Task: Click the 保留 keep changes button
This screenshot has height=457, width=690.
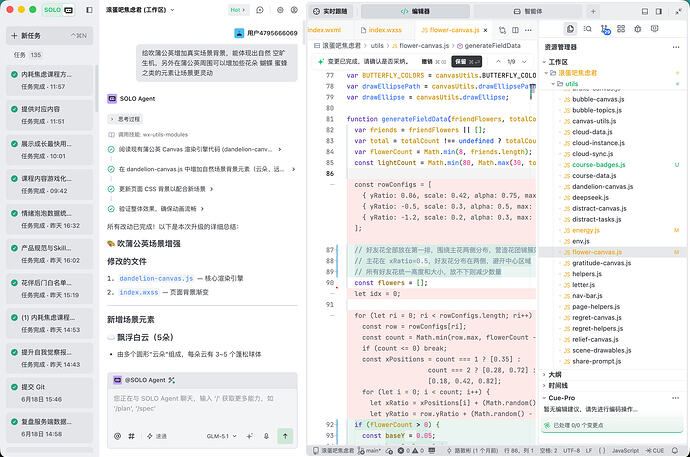Action: (466, 62)
